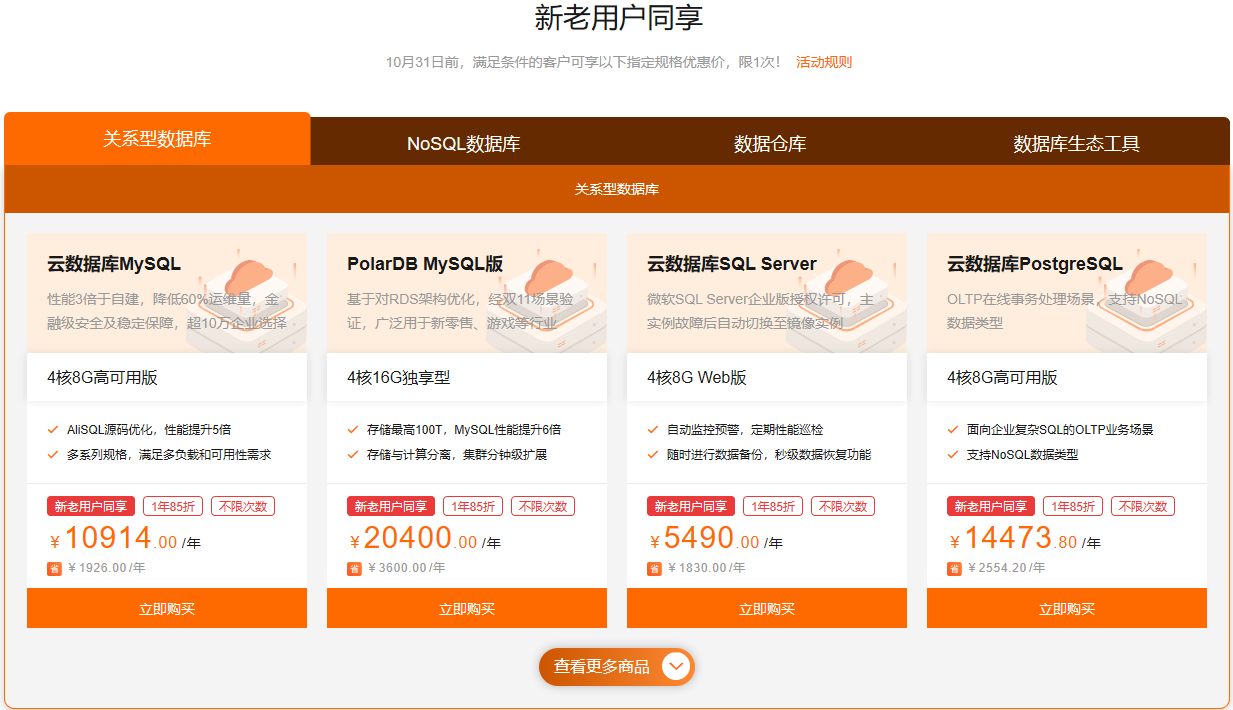1233x710 pixels.
Task: Click the 云数据库PostgreSQL card title
Action: pos(1035,264)
